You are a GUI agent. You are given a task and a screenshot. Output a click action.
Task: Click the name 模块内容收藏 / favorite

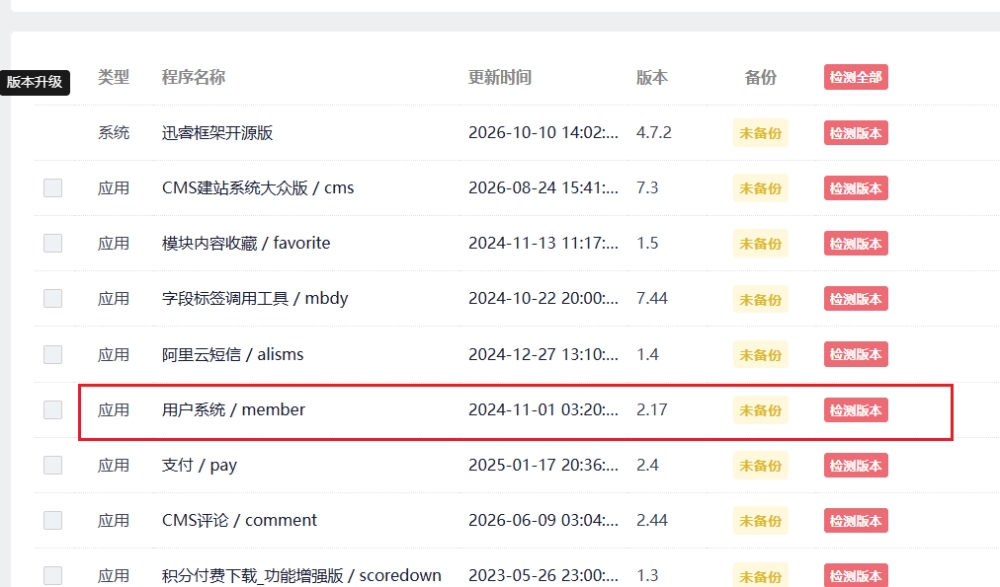click(246, 243)
